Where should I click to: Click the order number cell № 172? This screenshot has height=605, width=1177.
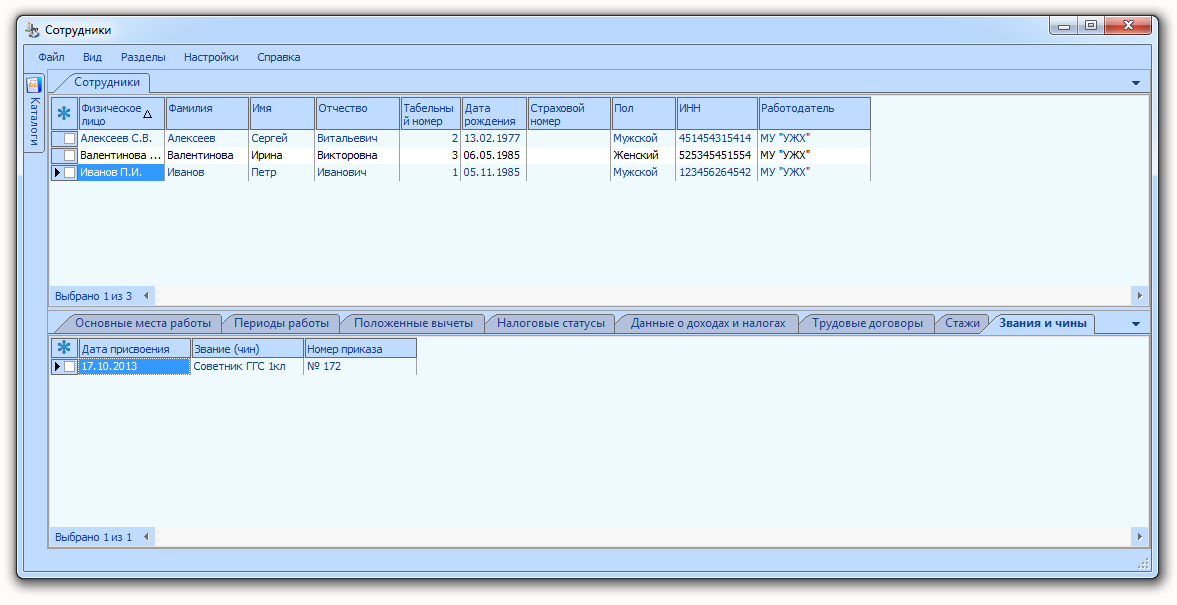coord(360,366)
